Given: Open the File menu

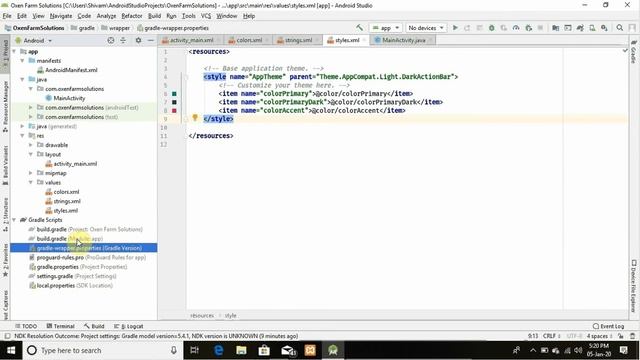Looking at the screenshot, I should pos(7,16).
